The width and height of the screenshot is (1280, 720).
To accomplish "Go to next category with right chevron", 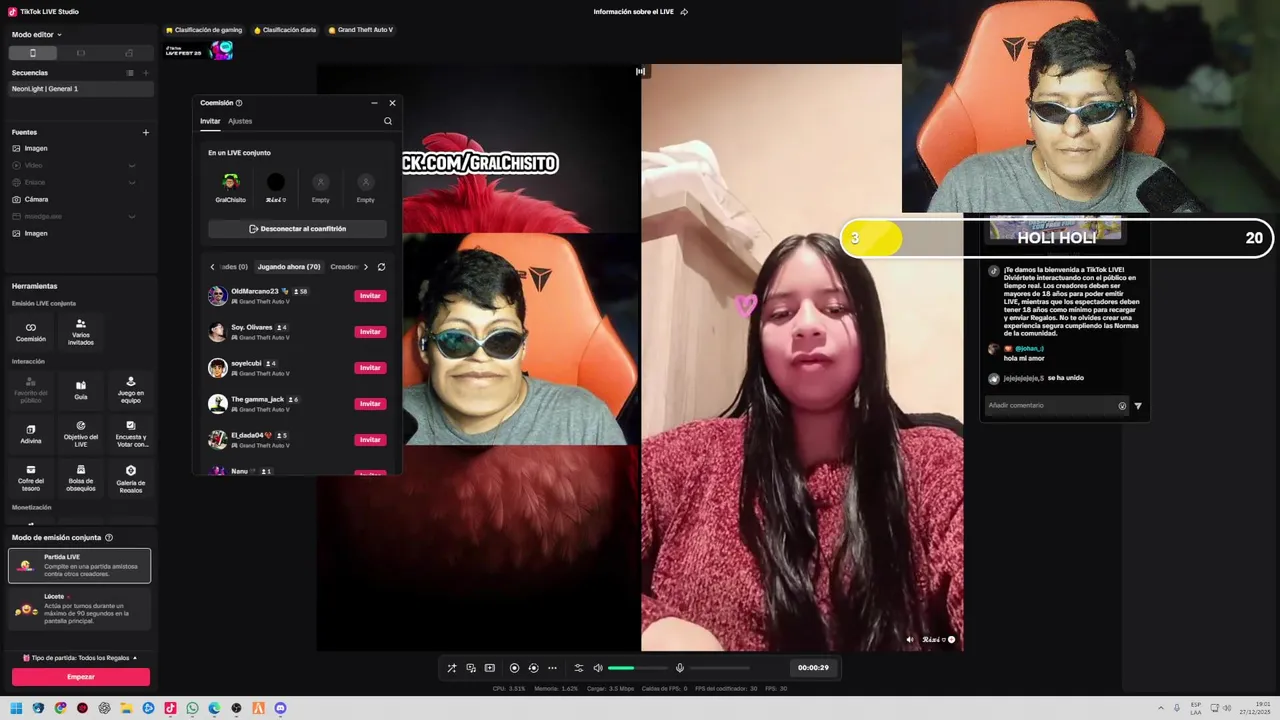I will coord(366,267).
